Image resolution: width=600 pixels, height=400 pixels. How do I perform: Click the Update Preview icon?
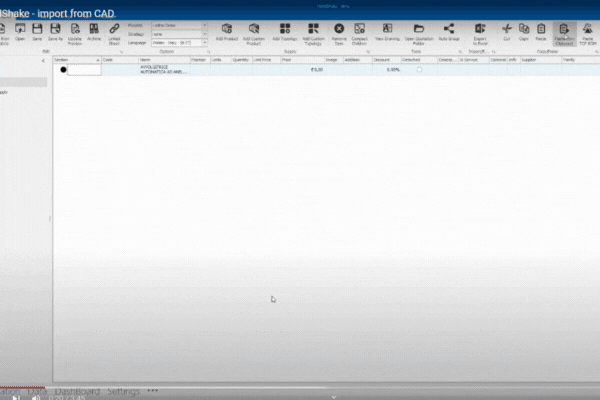tap(75, 29)
